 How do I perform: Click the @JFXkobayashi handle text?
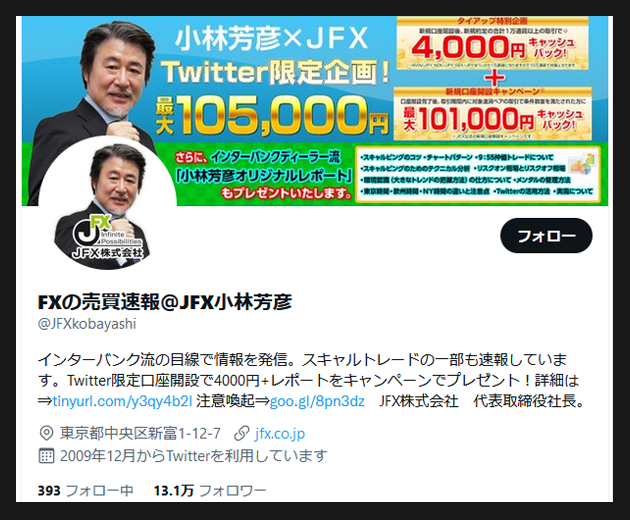[x=87, y=324]
